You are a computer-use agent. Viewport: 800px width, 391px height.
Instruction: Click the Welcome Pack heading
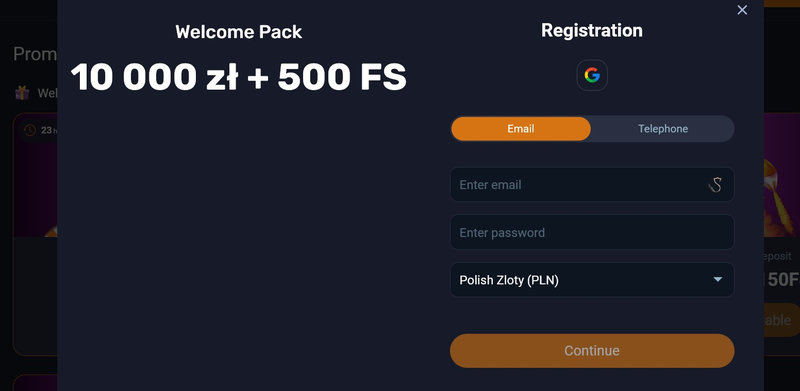(238, 32)
